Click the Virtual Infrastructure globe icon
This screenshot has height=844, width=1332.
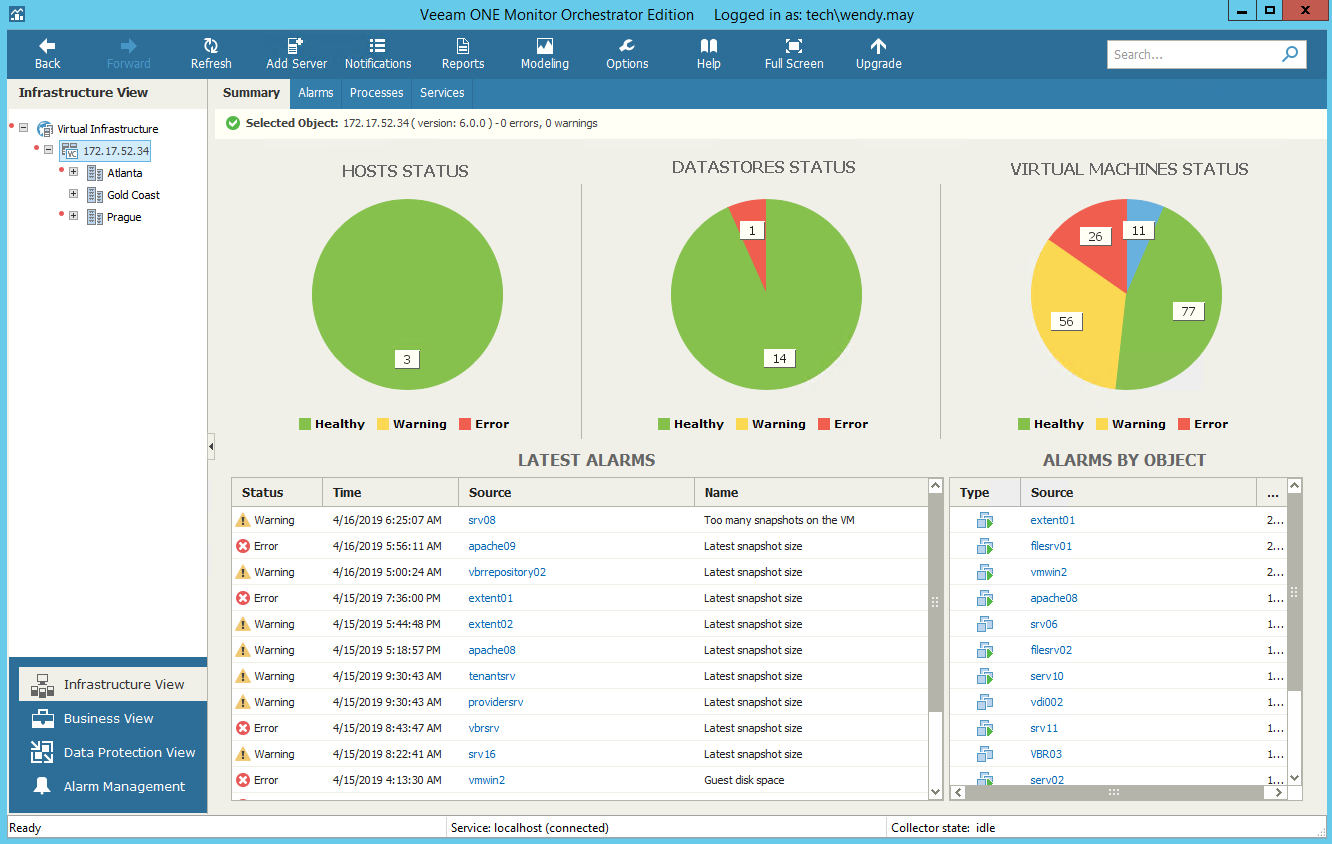pyautogui.click(x=45, y=129)
